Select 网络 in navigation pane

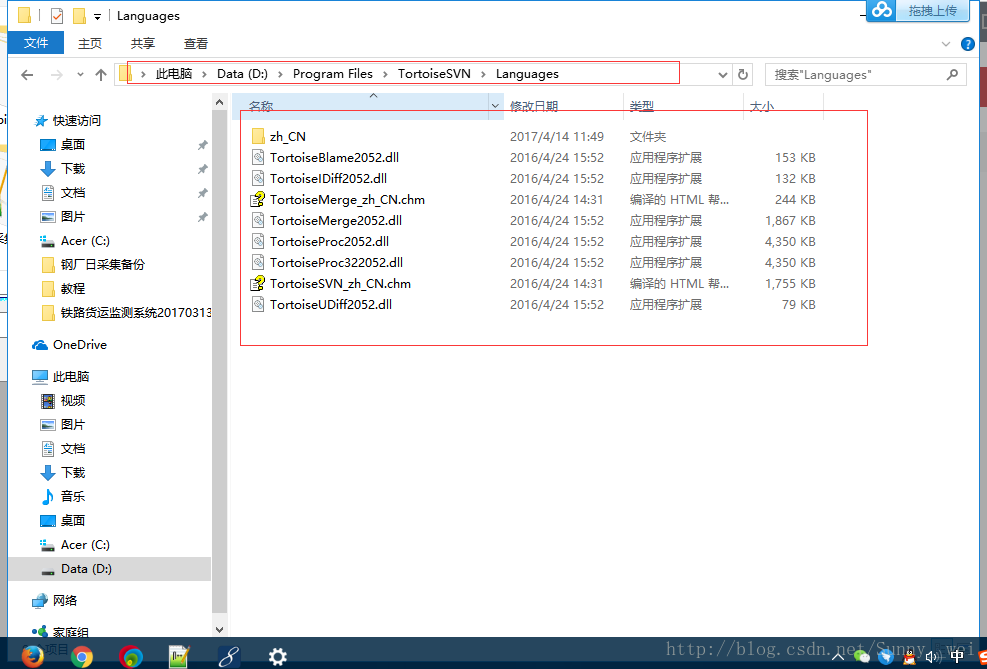65,600
